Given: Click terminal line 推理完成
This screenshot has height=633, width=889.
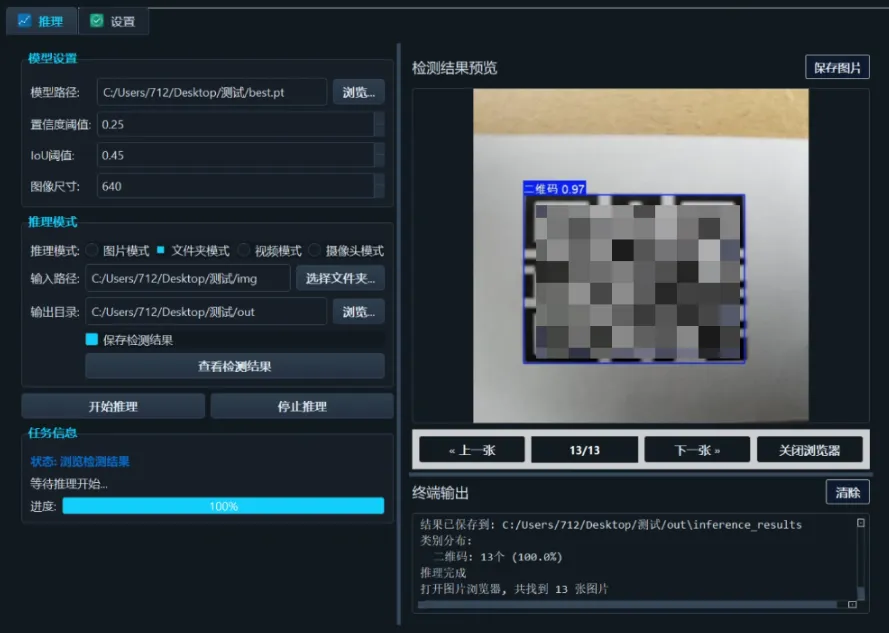Looking at the screenshot, I should (443, 573).
